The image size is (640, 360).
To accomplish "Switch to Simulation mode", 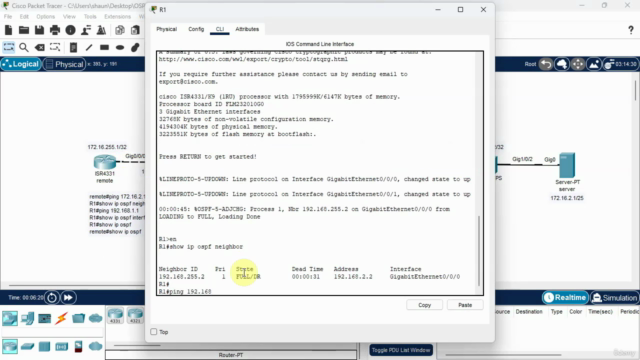I will [x=615, y=298].
